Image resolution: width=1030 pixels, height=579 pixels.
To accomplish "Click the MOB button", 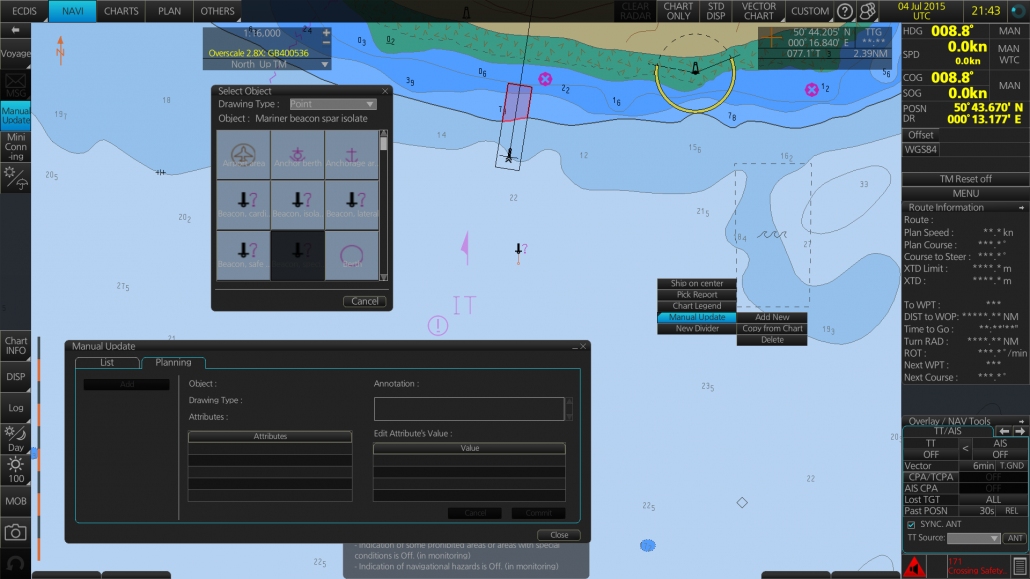I will pyautogui.click(x=15, y=501).
